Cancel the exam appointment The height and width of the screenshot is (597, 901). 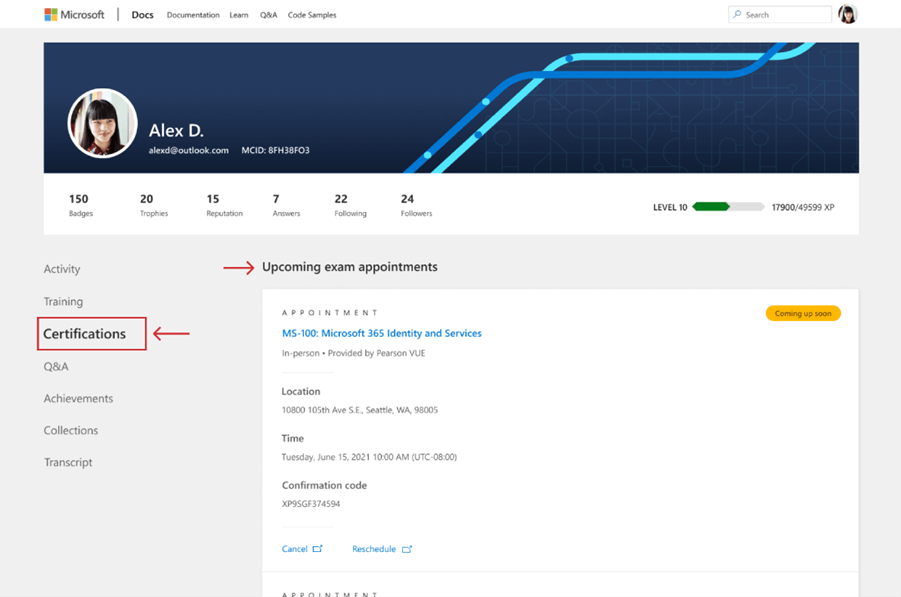[x=294, y=549]
